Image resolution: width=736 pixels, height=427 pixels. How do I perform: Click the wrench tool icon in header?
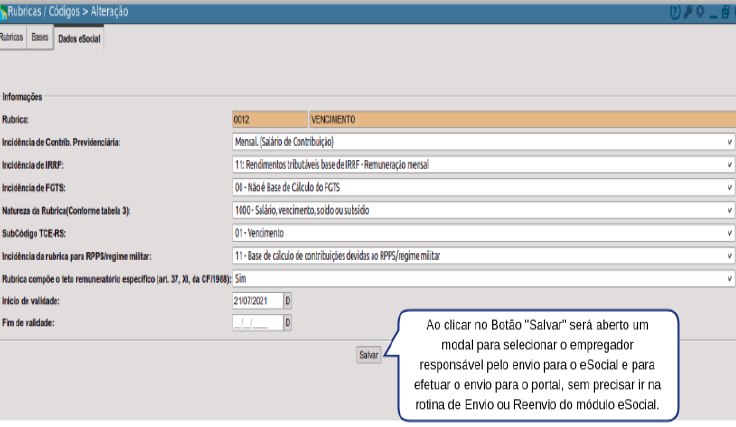click(688, 12)
